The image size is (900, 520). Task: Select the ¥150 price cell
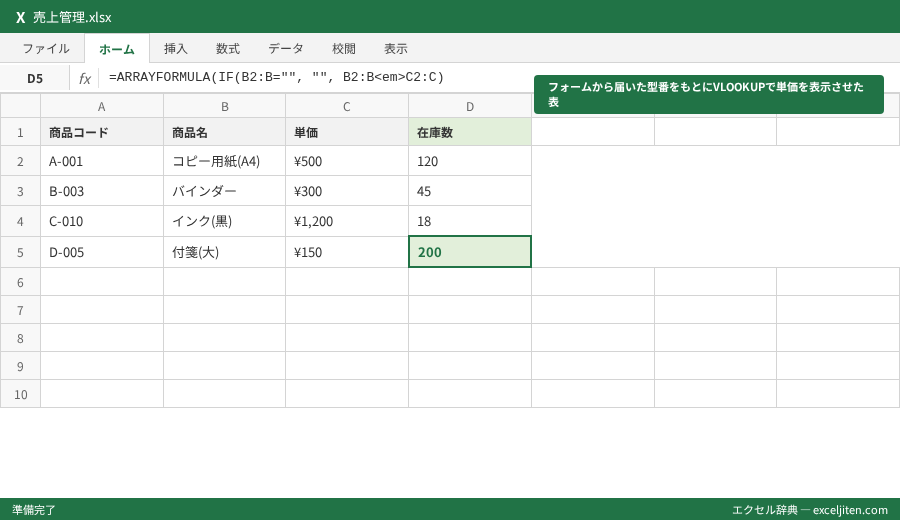pos(347,252)
